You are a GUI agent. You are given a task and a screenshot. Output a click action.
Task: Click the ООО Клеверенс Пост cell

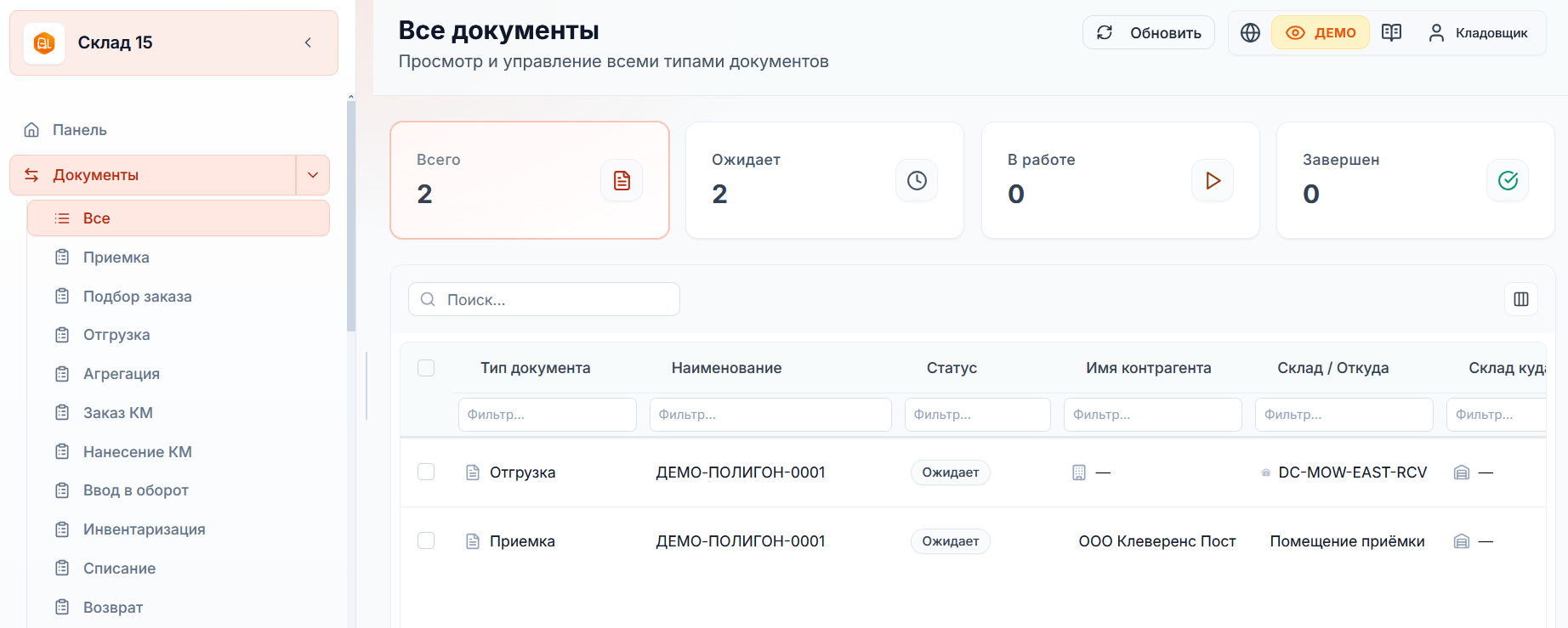pos(1157,541)
